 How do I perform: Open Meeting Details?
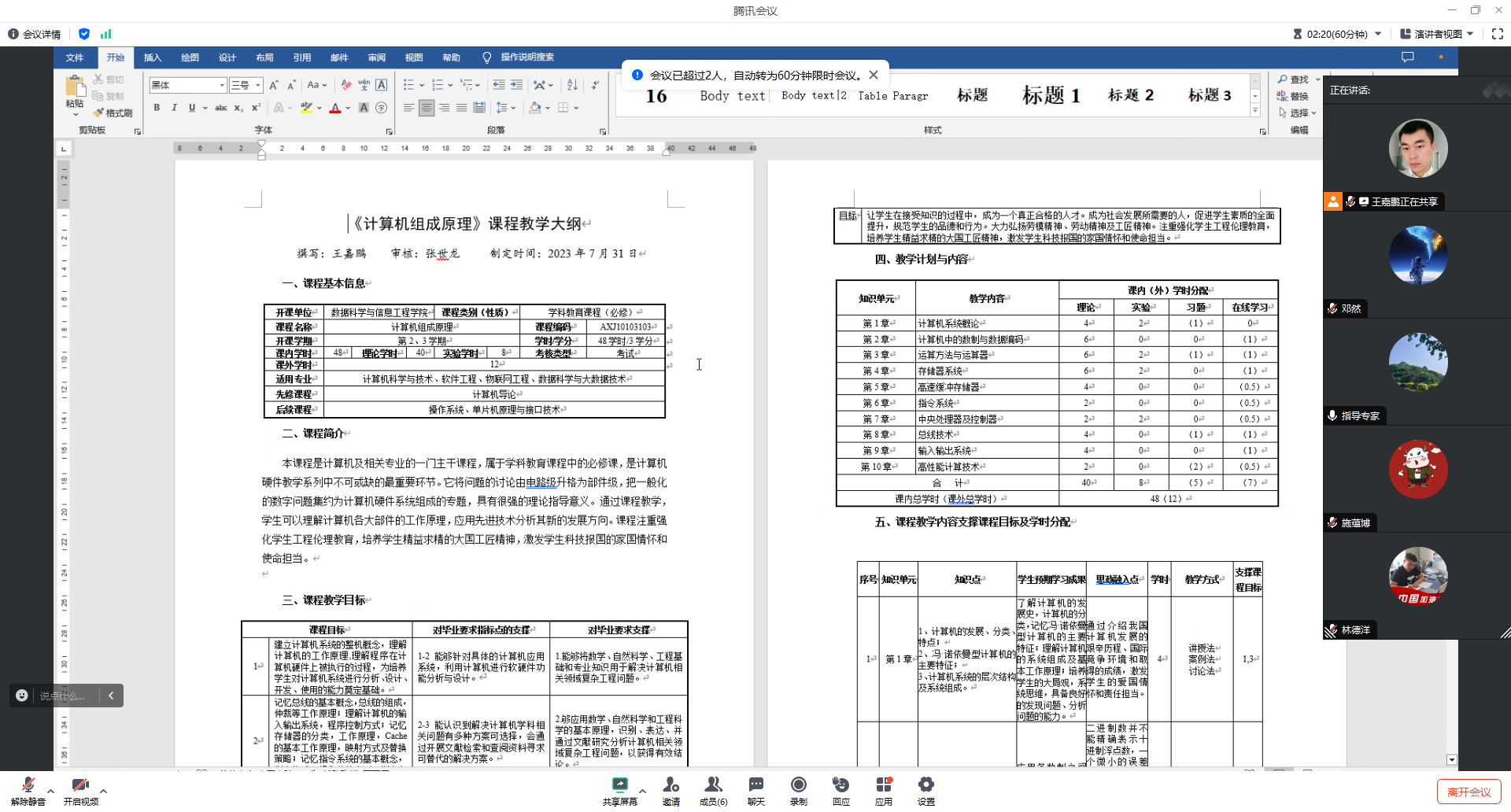[35, 34]
